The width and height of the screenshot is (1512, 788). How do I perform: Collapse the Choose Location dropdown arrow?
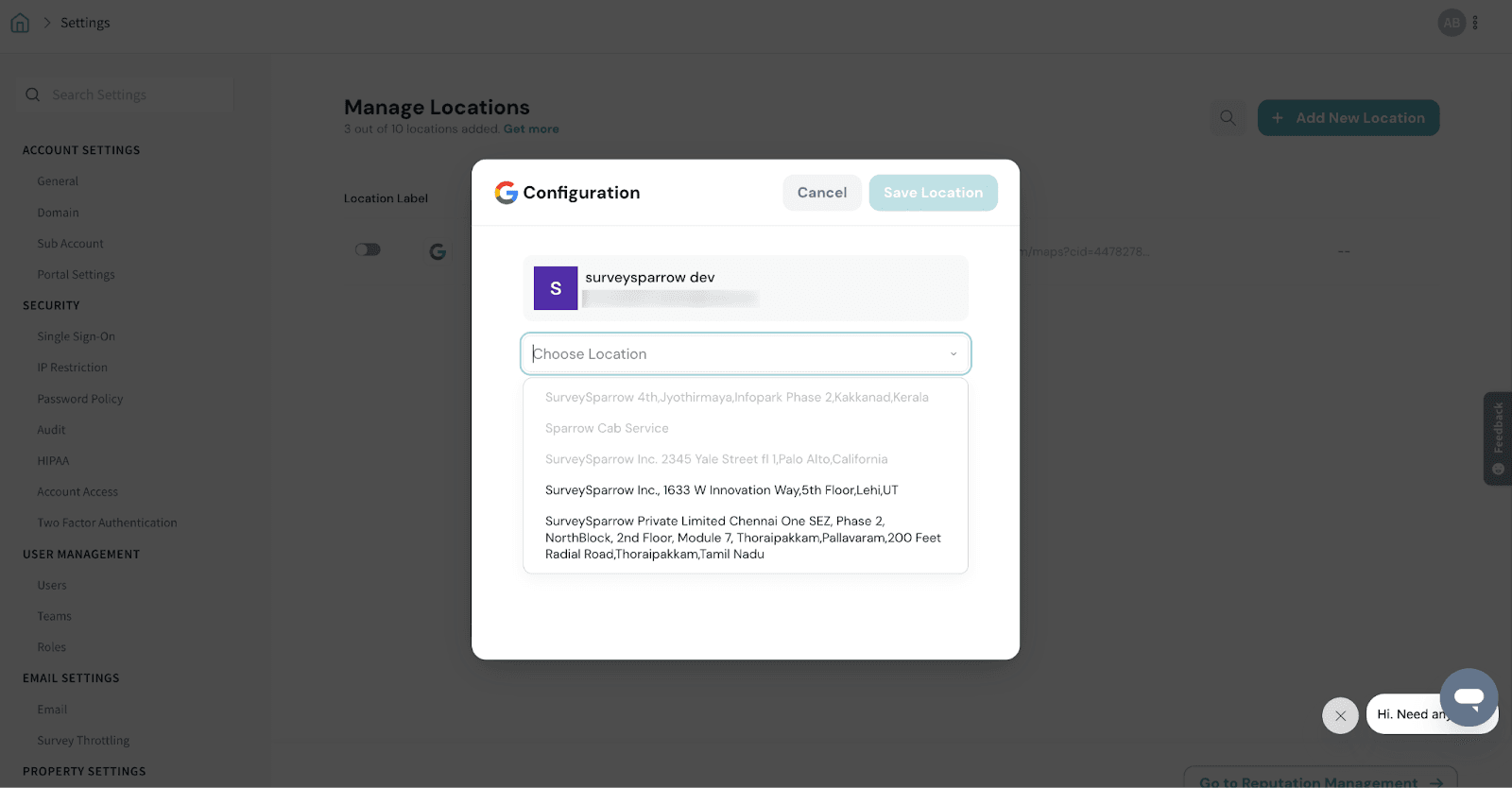click(x=953, y=354)
